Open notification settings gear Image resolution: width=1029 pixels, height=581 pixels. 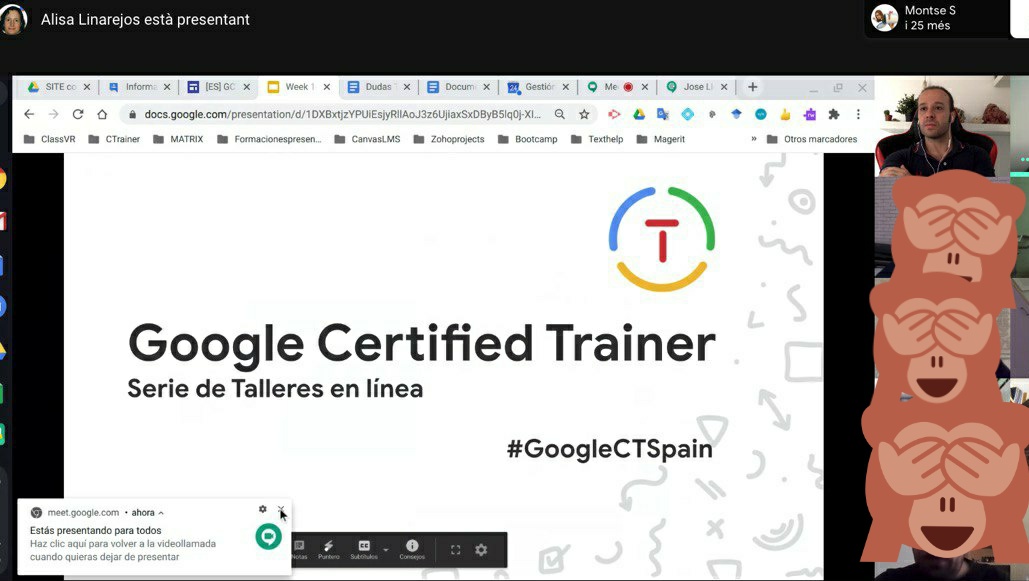[x=262, y=509]
